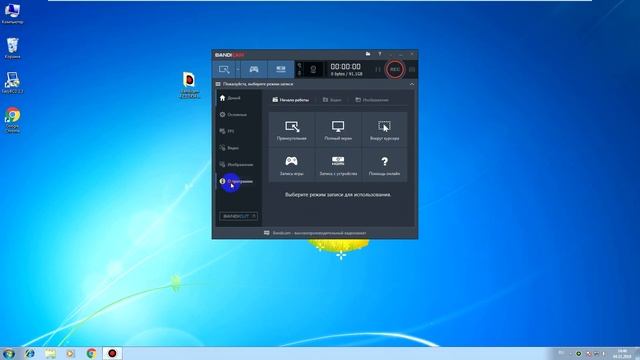Choose the Fullscreen (Полный экран) tile

coord(338,130)
